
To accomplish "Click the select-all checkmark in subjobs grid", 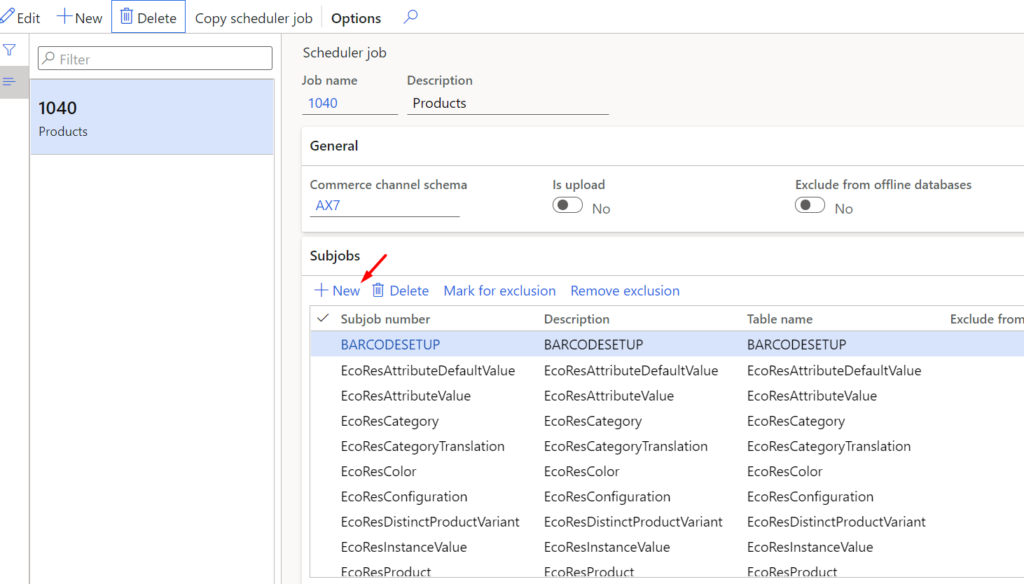I will click(323, 318).
